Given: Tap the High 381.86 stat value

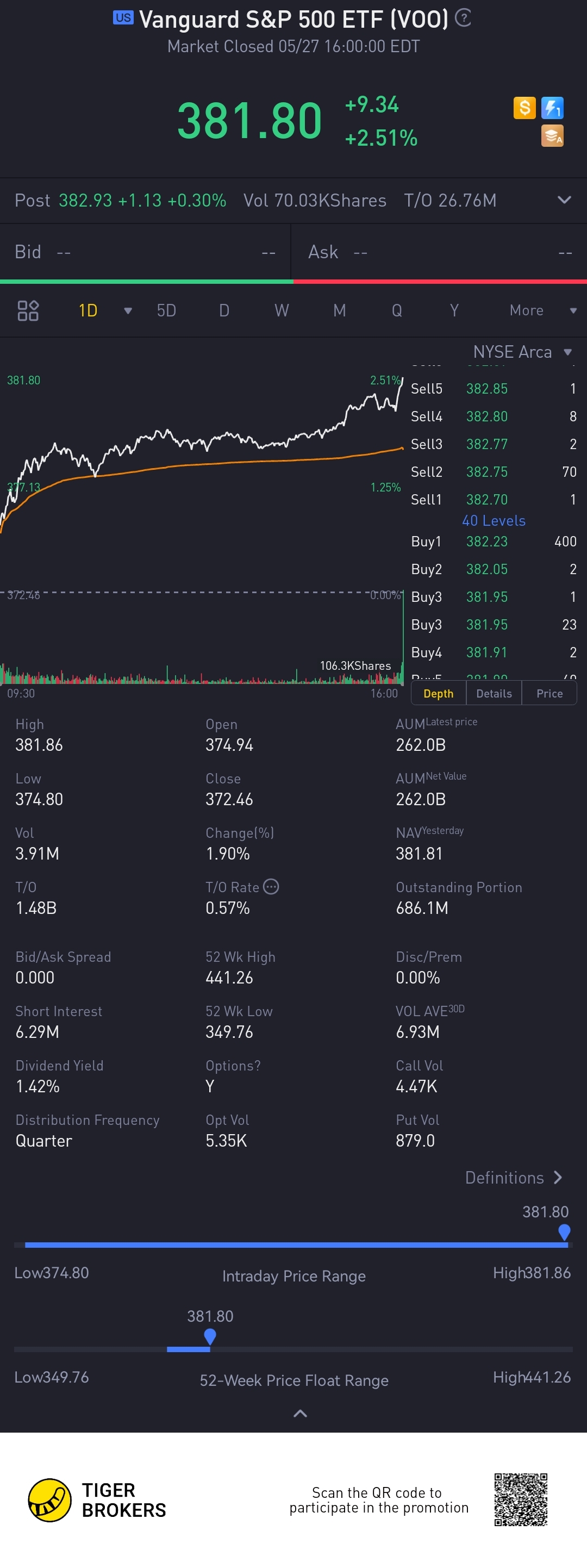Looking at the screenshot, I should pos(39,744).
